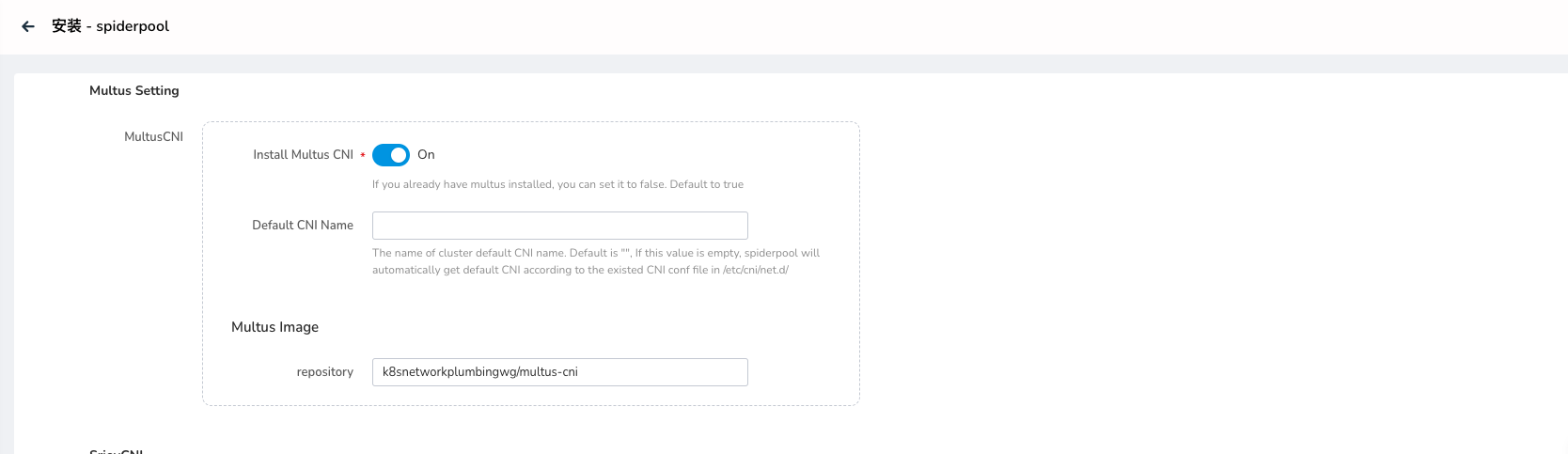Click the /etc/cni/net.d/ path text
Image resolution: width=1568 pixels, height=454 pixels.
[756, 271]
